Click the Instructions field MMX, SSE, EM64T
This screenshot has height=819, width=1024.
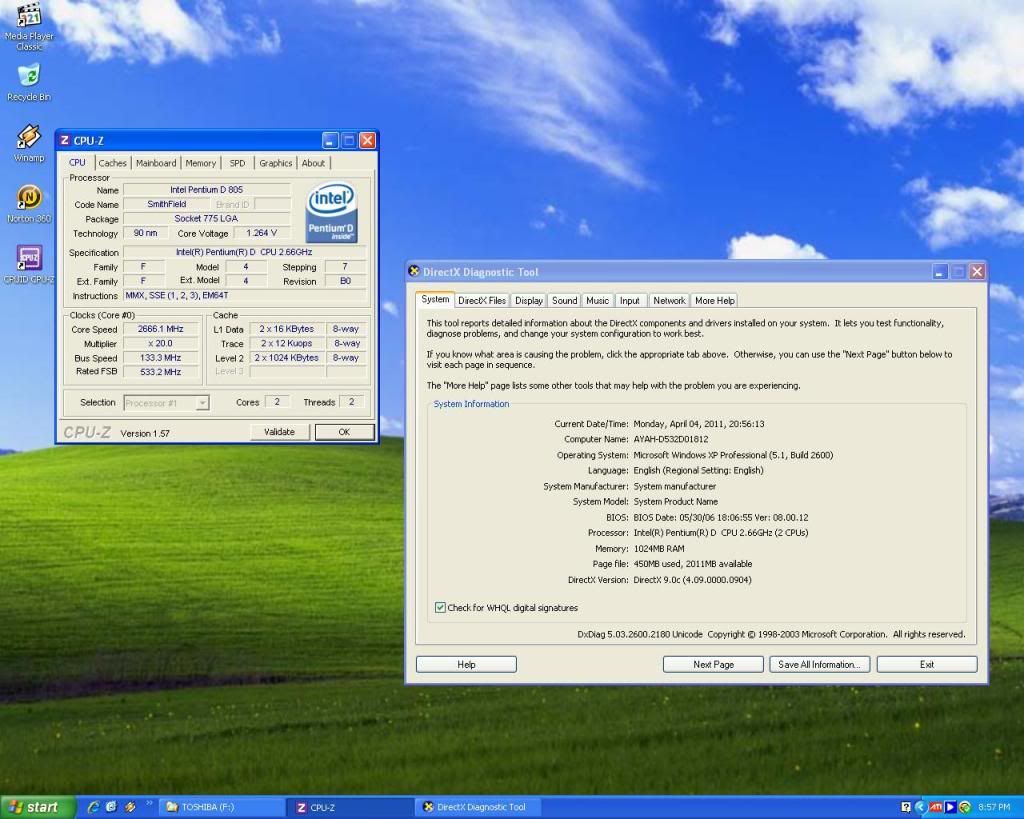pyautogui.click(x=244, y=296)
